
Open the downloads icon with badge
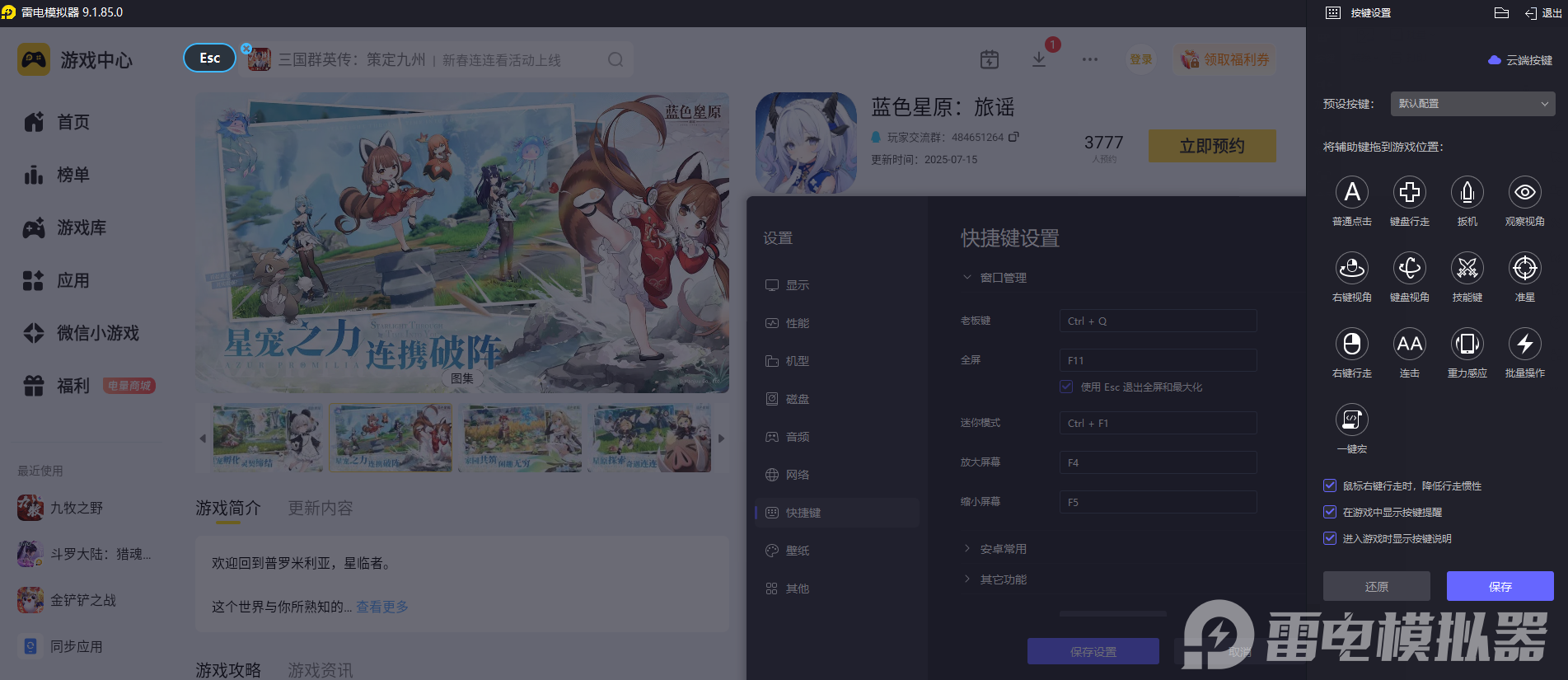(1039, 59)
